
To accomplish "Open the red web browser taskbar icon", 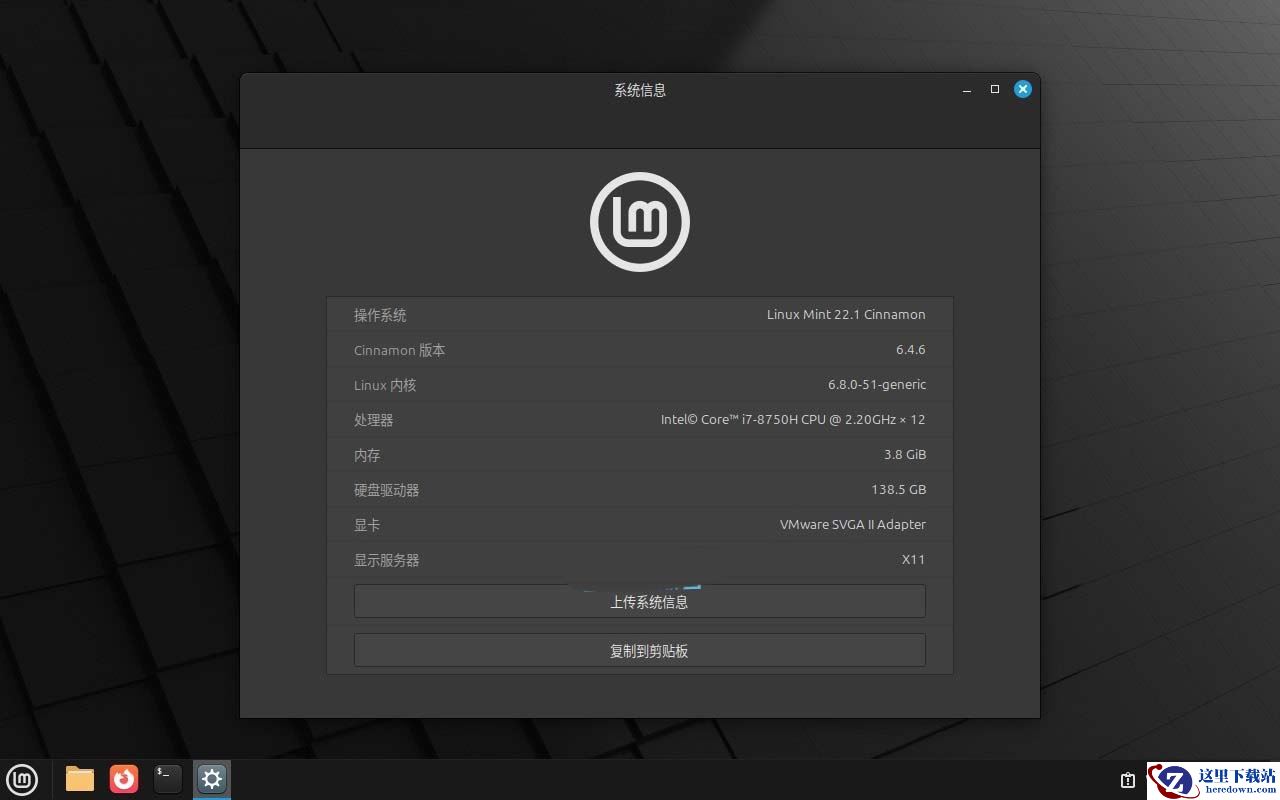I will (x=124, y=779).
